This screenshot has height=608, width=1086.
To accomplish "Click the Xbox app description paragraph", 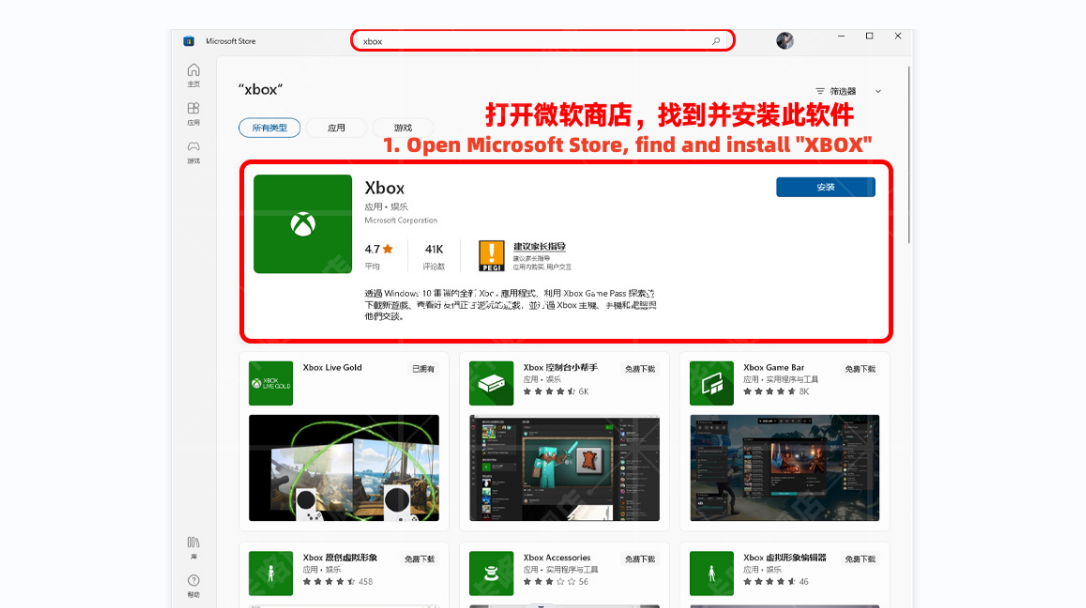I will [510, 305].
